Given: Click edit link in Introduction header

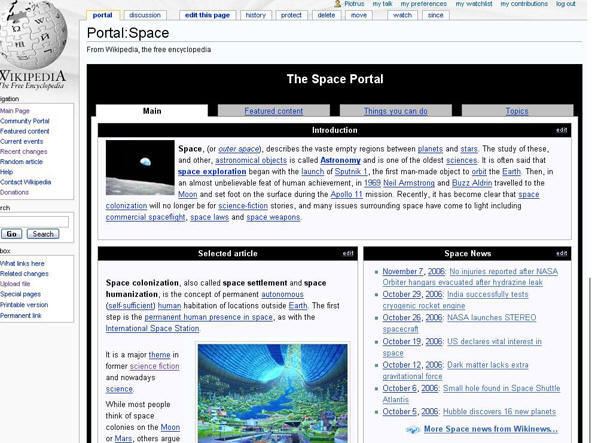Looking at the screenshot, I should click(561, 130).
